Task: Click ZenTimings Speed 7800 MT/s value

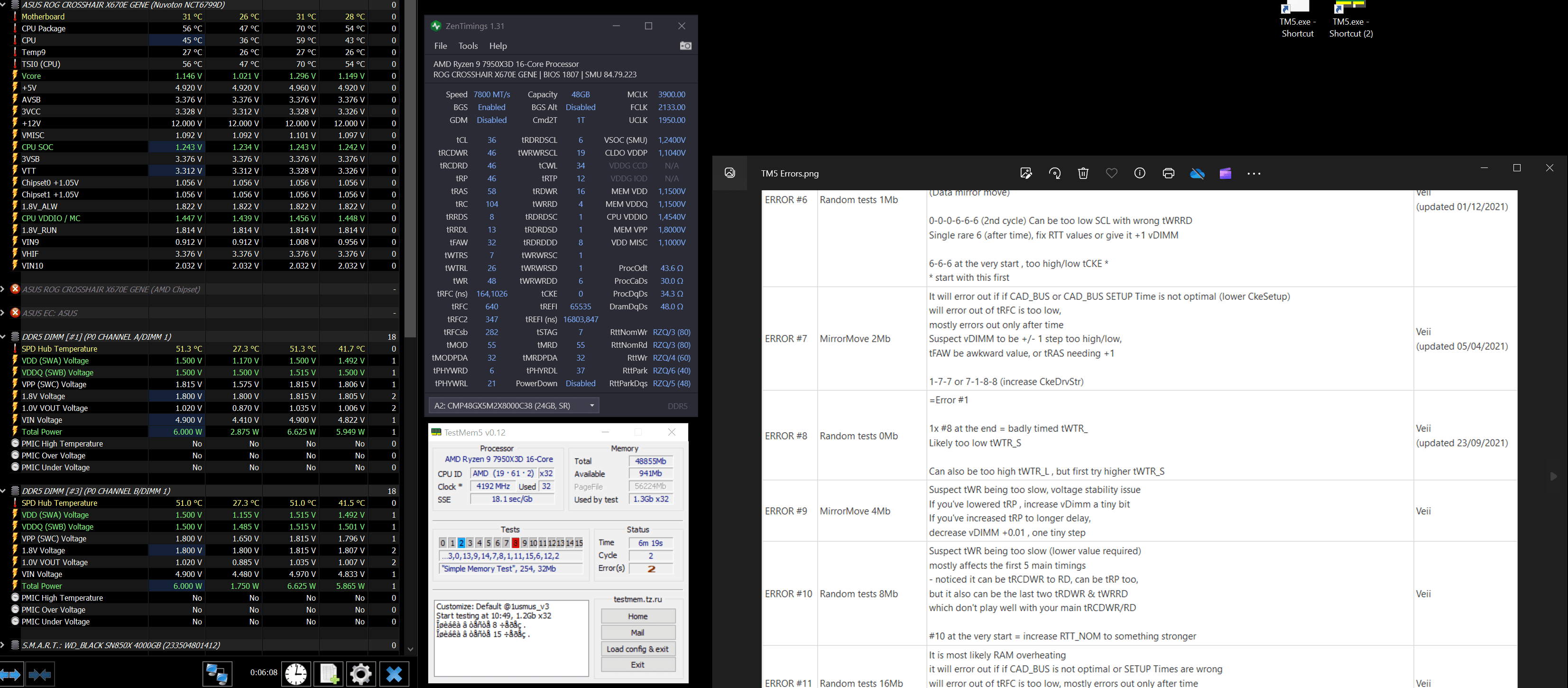Action: point(492,94)
